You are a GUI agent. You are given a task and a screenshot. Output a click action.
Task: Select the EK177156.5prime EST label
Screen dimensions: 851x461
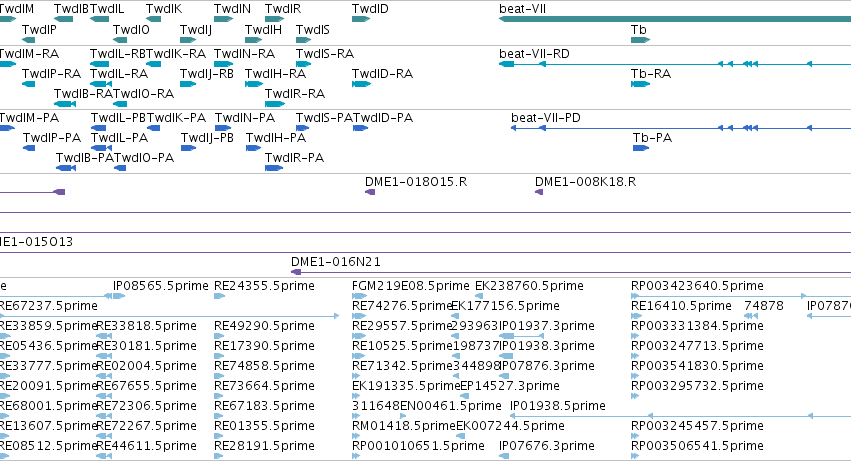(x=505, y=306)
